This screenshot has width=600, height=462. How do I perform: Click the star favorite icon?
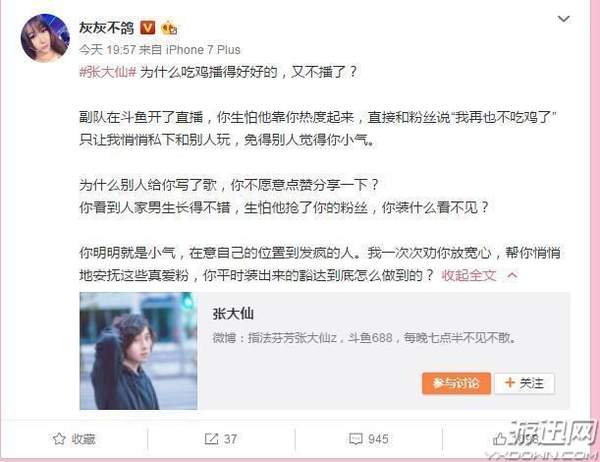(59, 439)
